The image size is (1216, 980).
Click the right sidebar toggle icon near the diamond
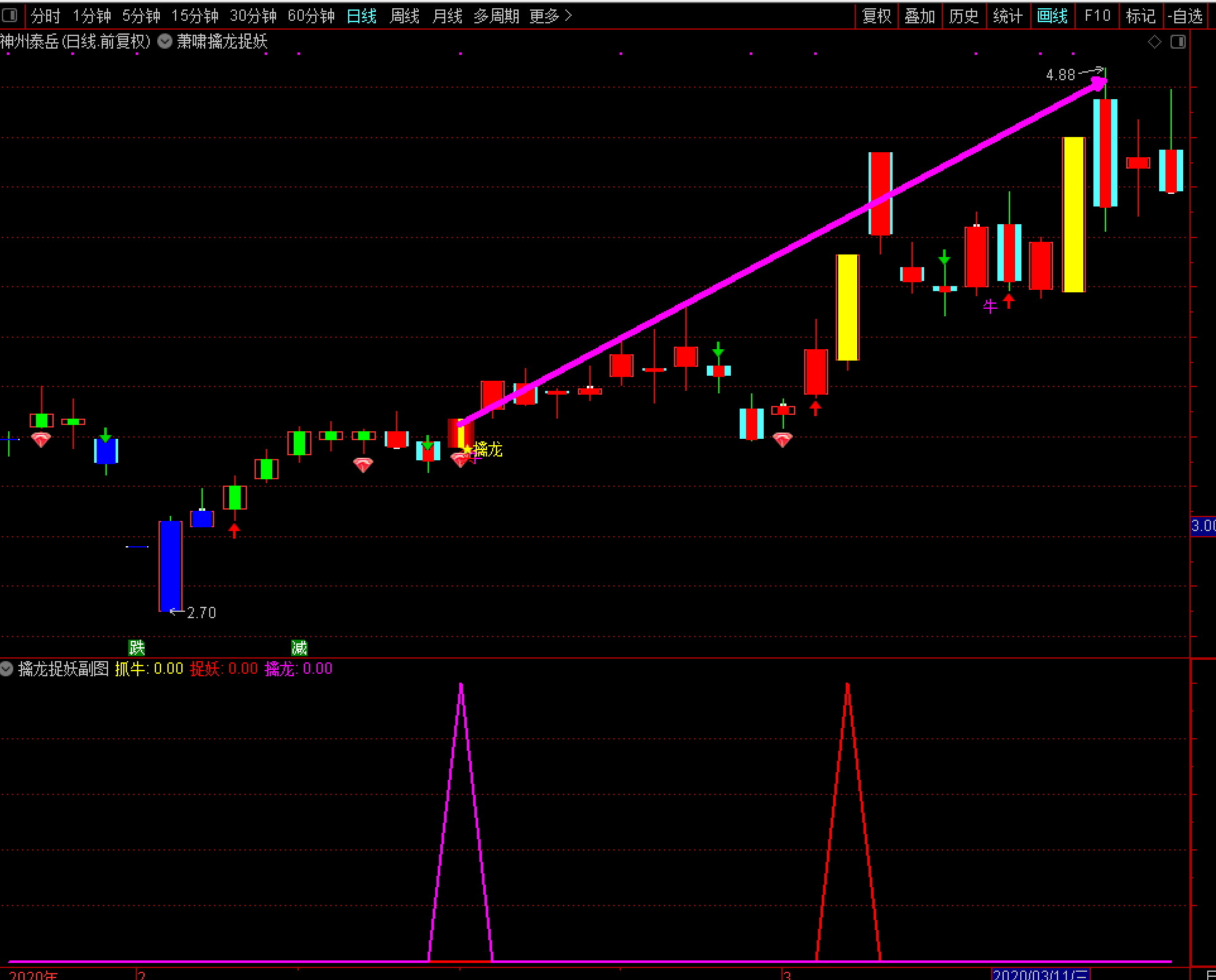1177,42
